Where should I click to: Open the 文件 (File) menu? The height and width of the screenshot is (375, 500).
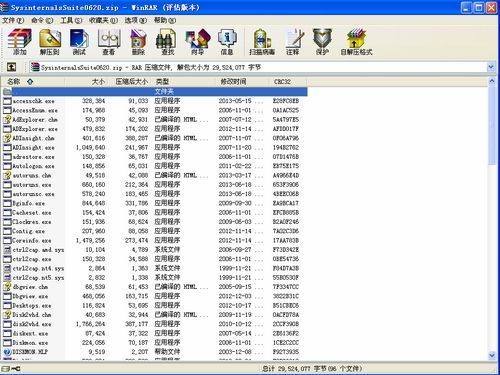coord(13,20)
